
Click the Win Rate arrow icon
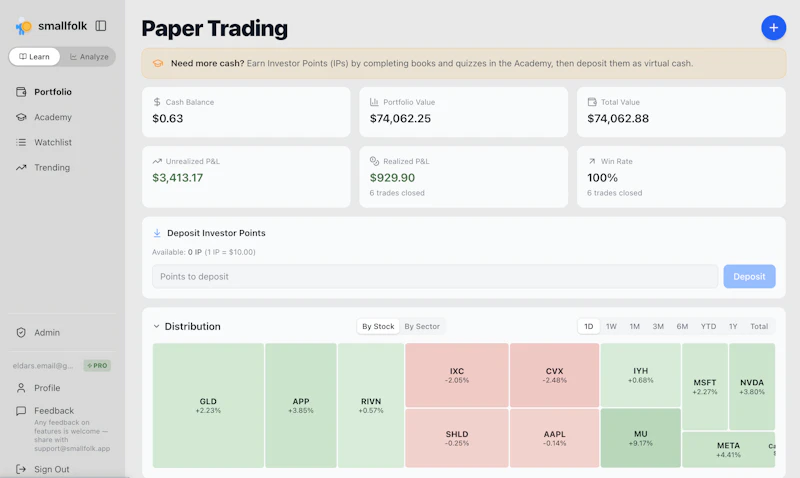point(592,161)
